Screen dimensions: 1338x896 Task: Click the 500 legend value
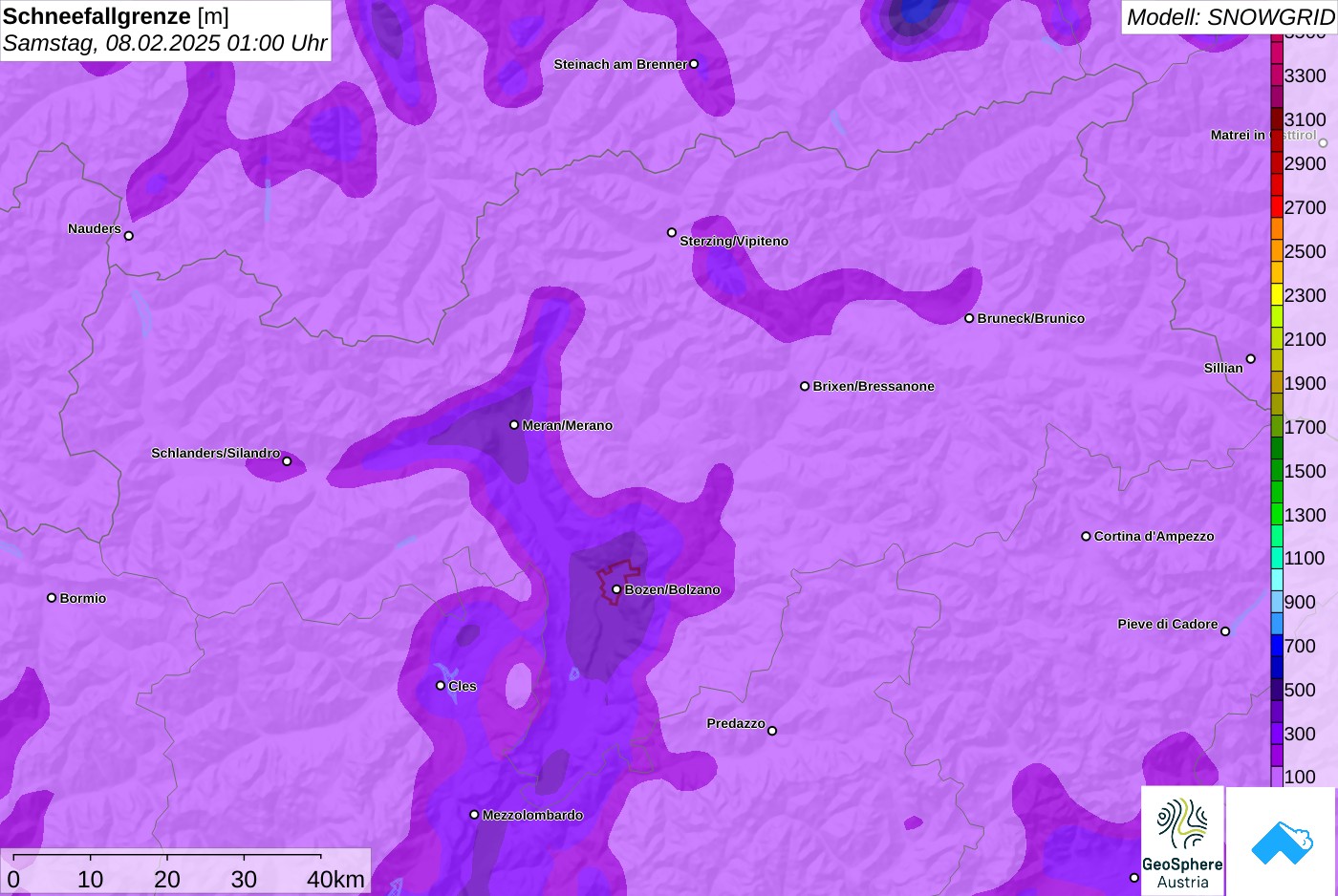(x=1300, y=690)
